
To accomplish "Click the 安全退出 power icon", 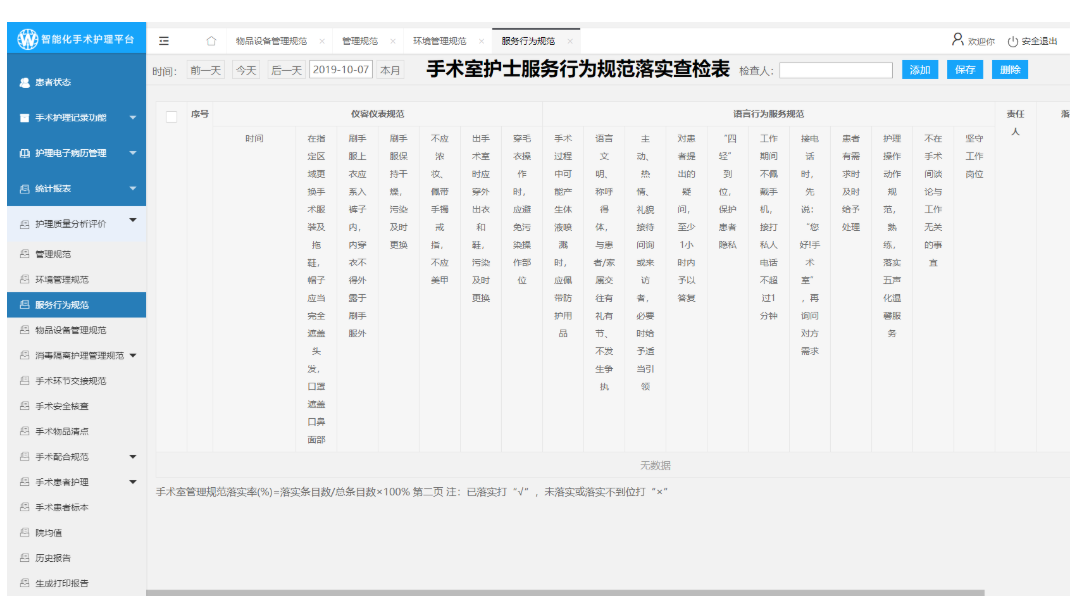I will click(1013, 41).
